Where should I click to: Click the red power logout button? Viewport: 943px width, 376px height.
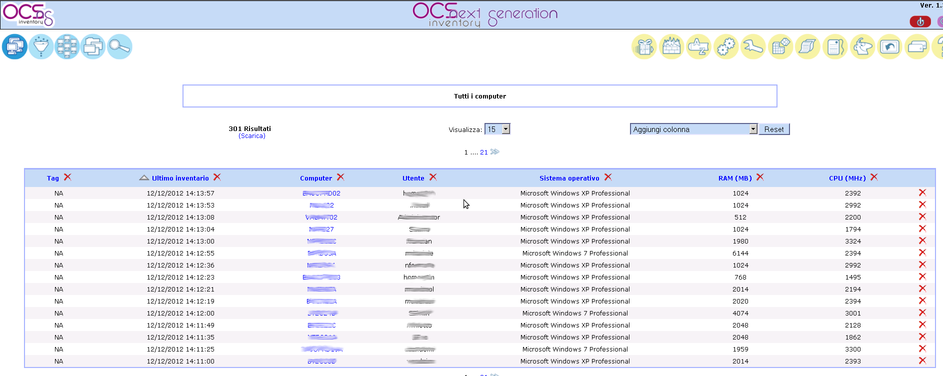pos(920,21)
